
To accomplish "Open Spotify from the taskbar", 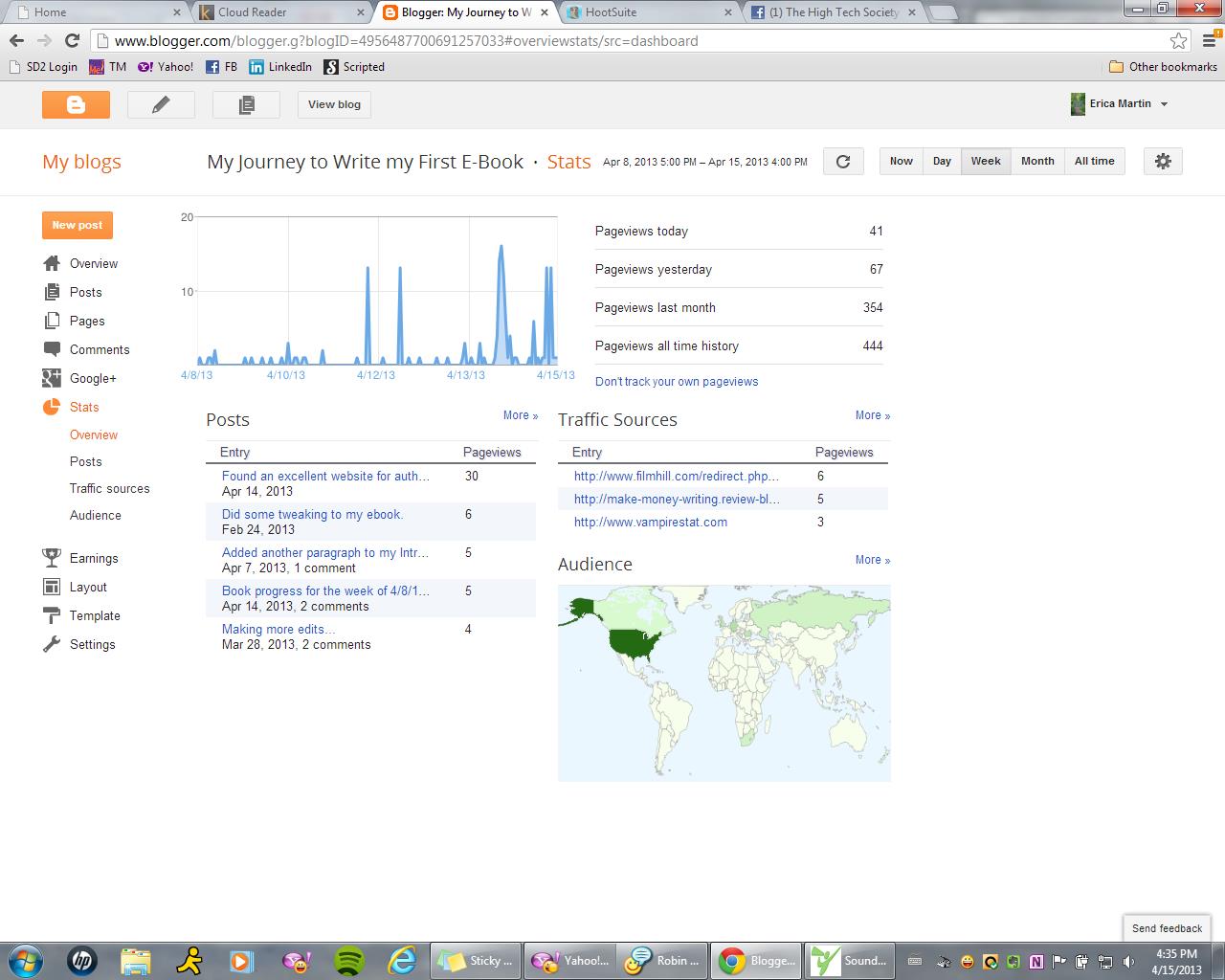I will 350,960.
